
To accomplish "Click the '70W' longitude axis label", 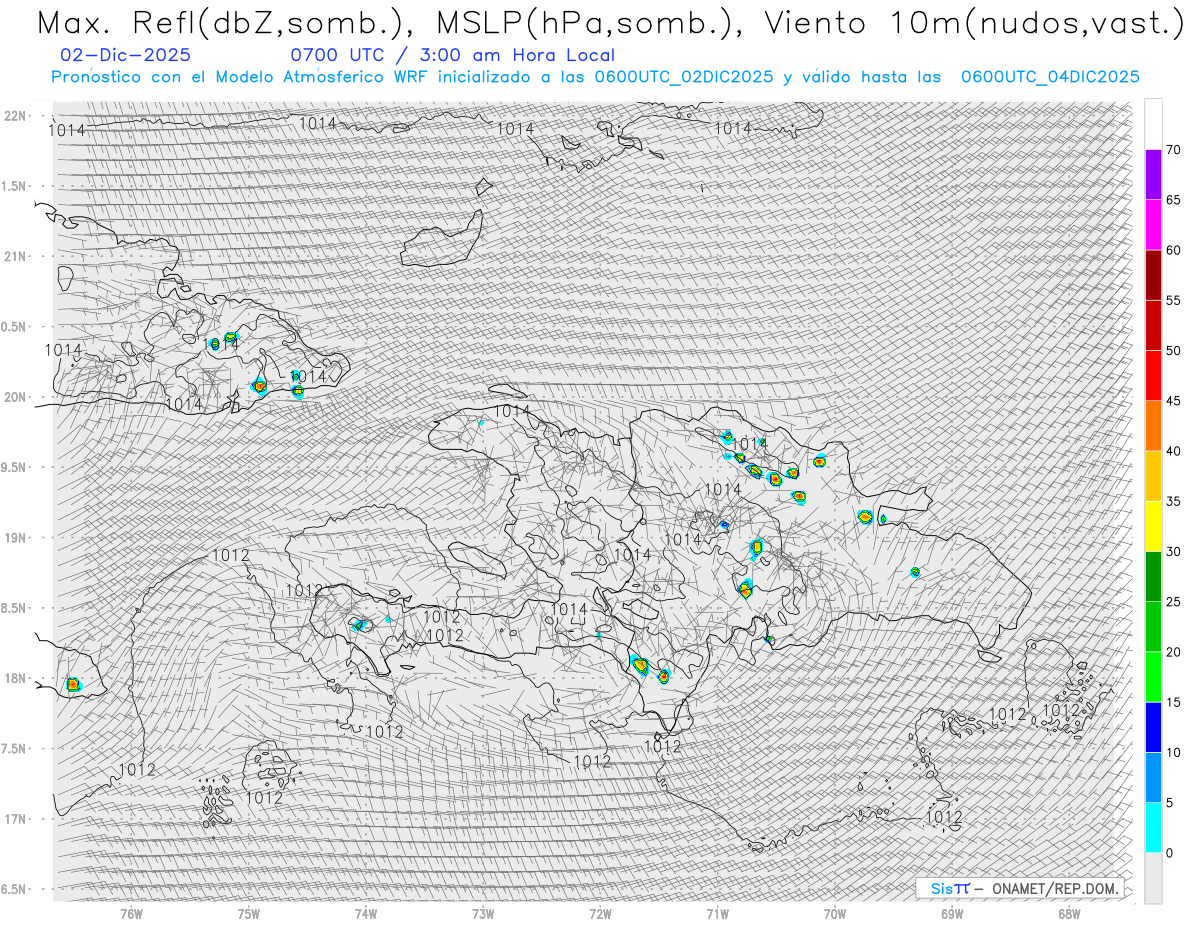I will [835, 912].
